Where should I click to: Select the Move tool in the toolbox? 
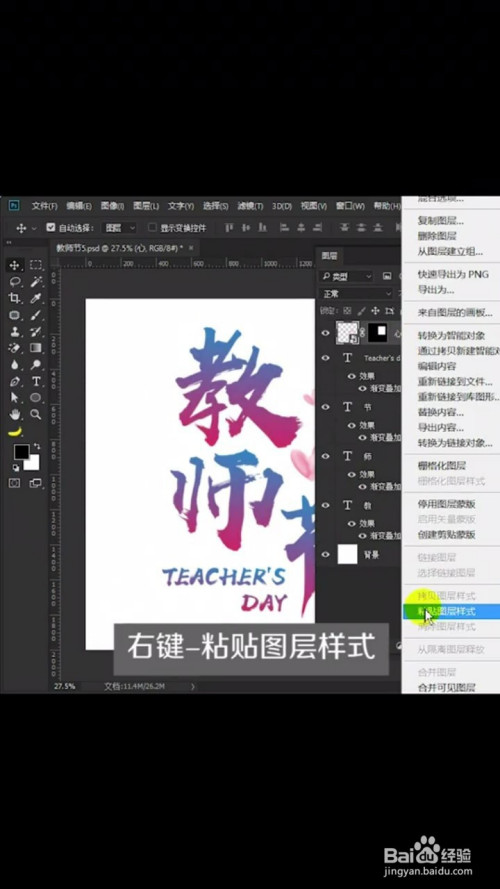point(15,265)
